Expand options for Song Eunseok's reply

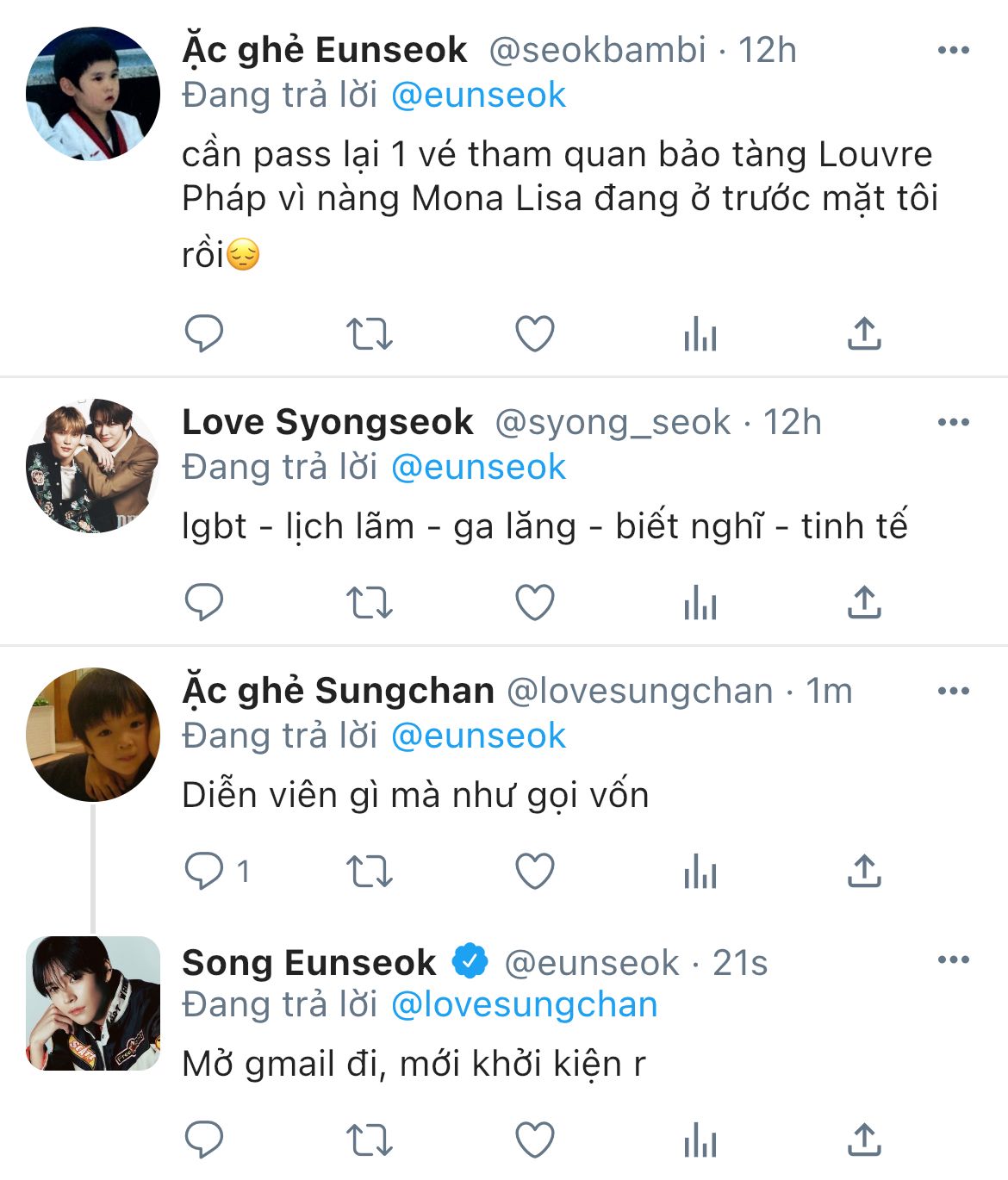[953, 960]
